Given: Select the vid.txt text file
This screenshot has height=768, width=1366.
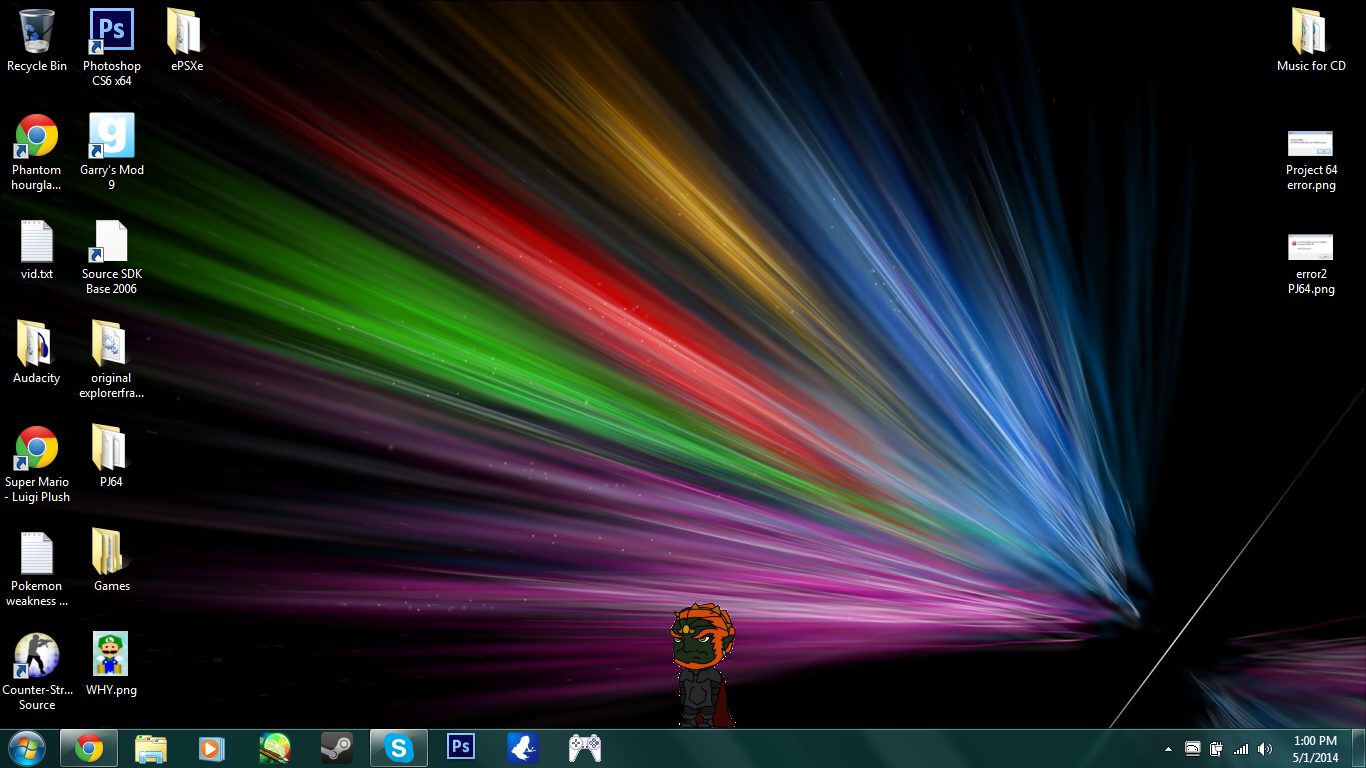Looking at the screenshot, I should pyautogui.click(x=37, y=250).
